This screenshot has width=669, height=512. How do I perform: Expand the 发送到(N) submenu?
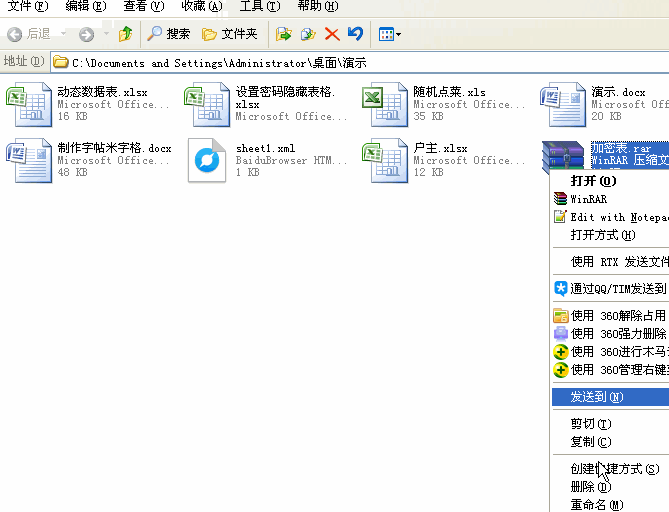611,397
